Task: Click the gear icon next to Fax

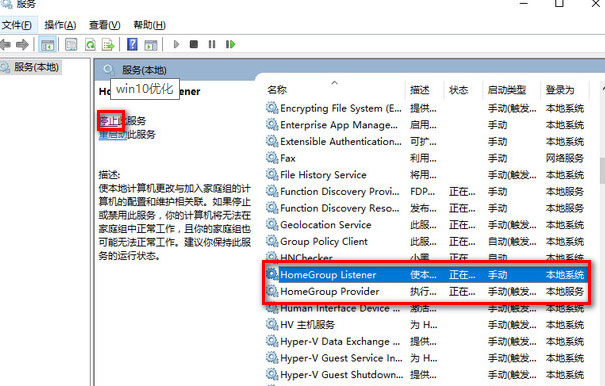Action: (x=272, y=158)
